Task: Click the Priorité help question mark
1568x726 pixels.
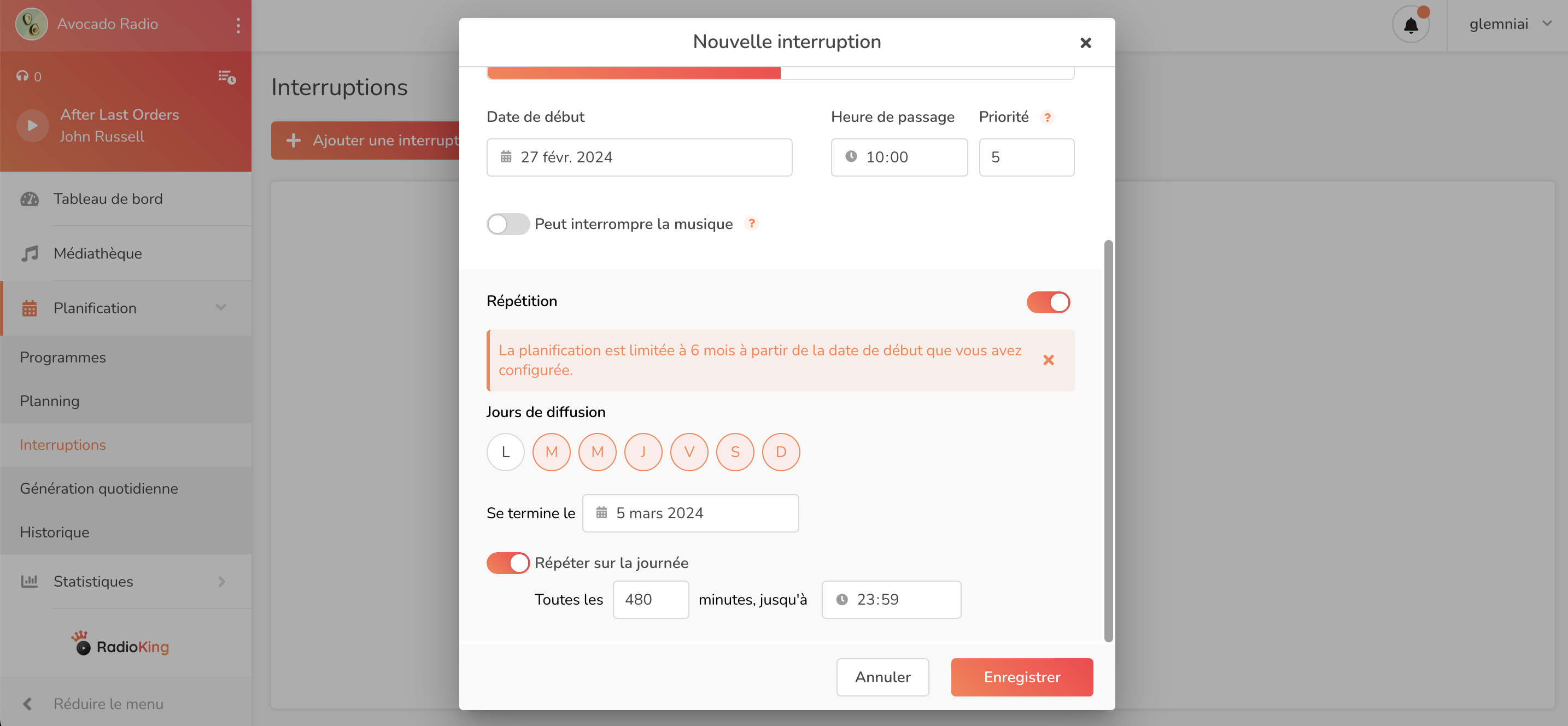Action: coord(1047,118)
